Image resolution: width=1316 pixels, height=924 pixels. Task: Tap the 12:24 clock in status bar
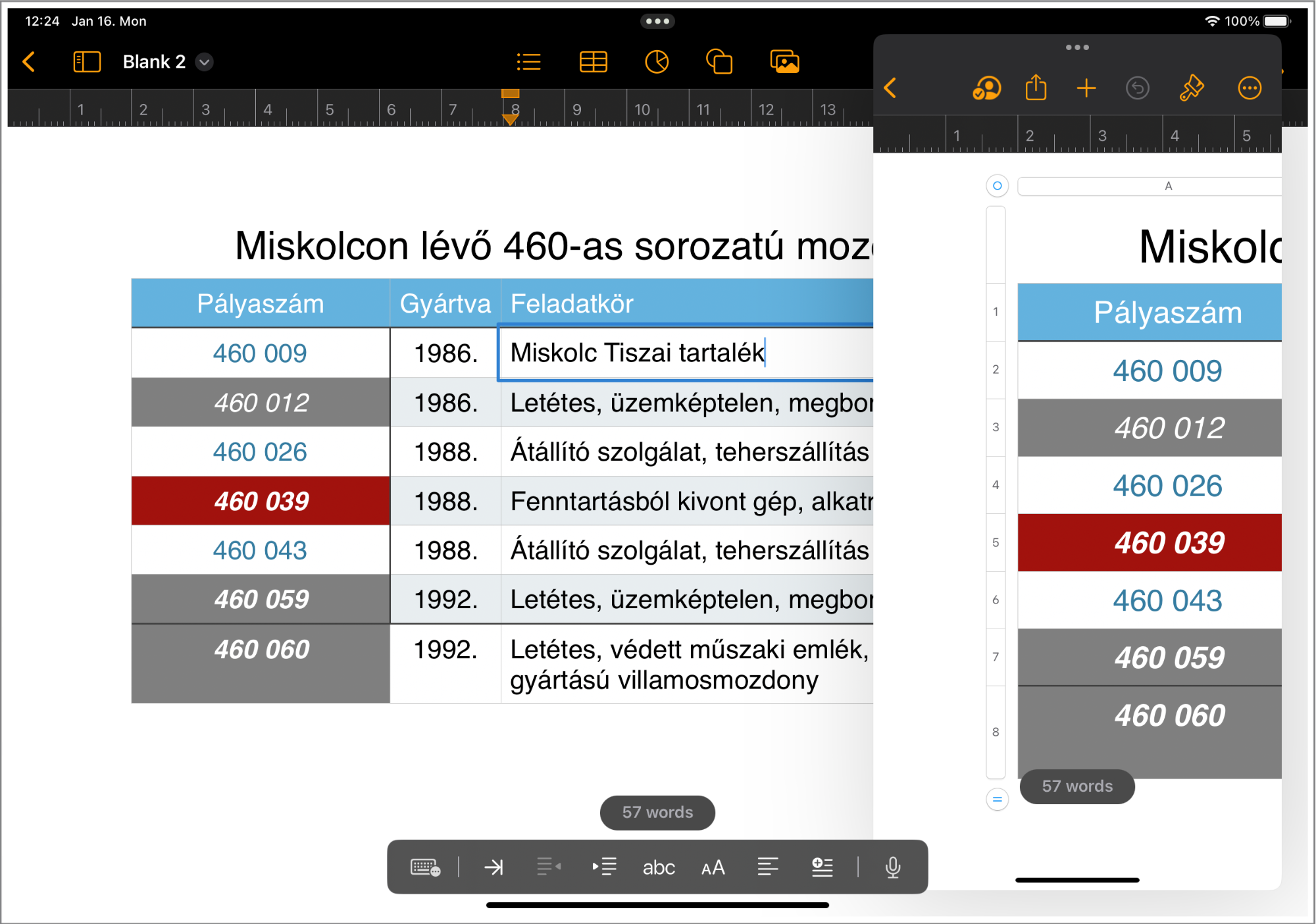pos(42,21)
